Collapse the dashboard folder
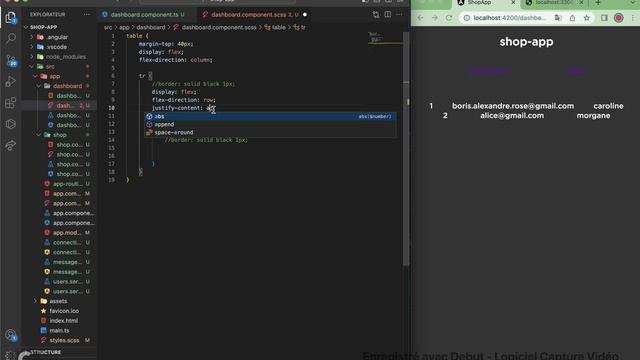The height and width of the screenshot is (360, 640). (x=39, y=86)
